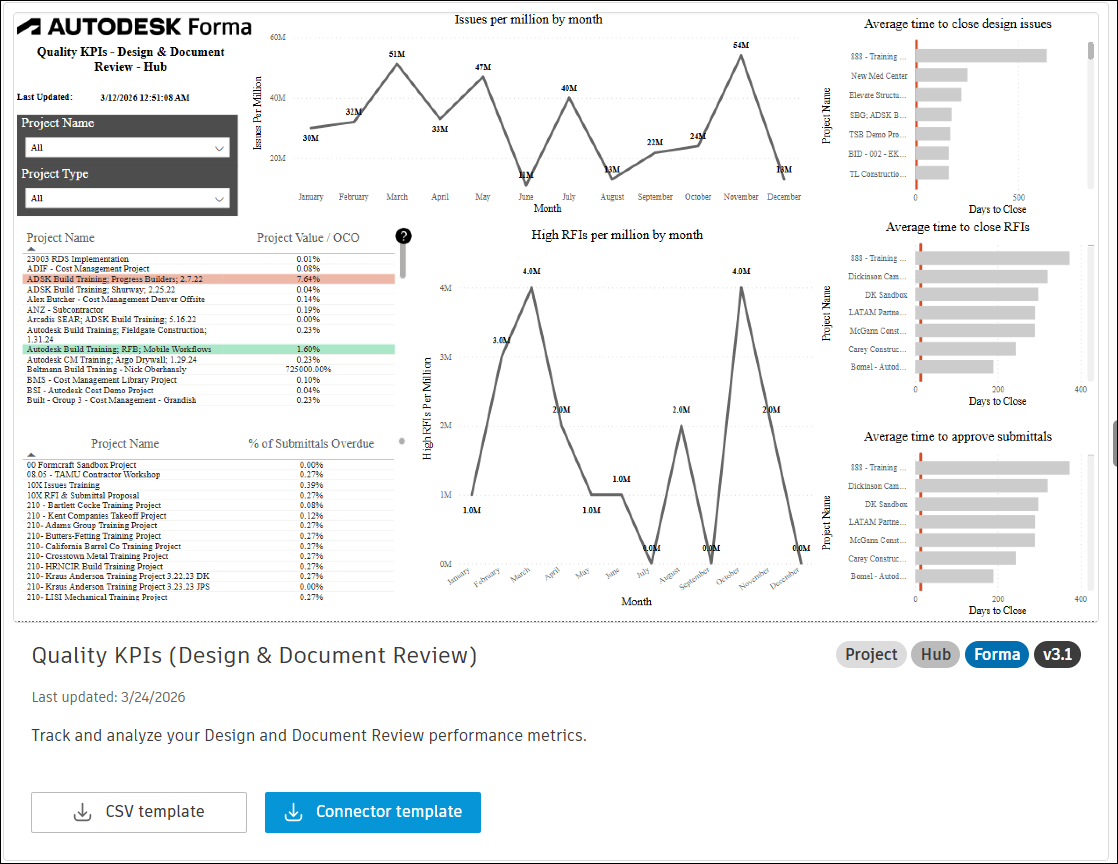Click the 51M March data point
This screenshot has height=864, width=1118.
coord(397,64)
